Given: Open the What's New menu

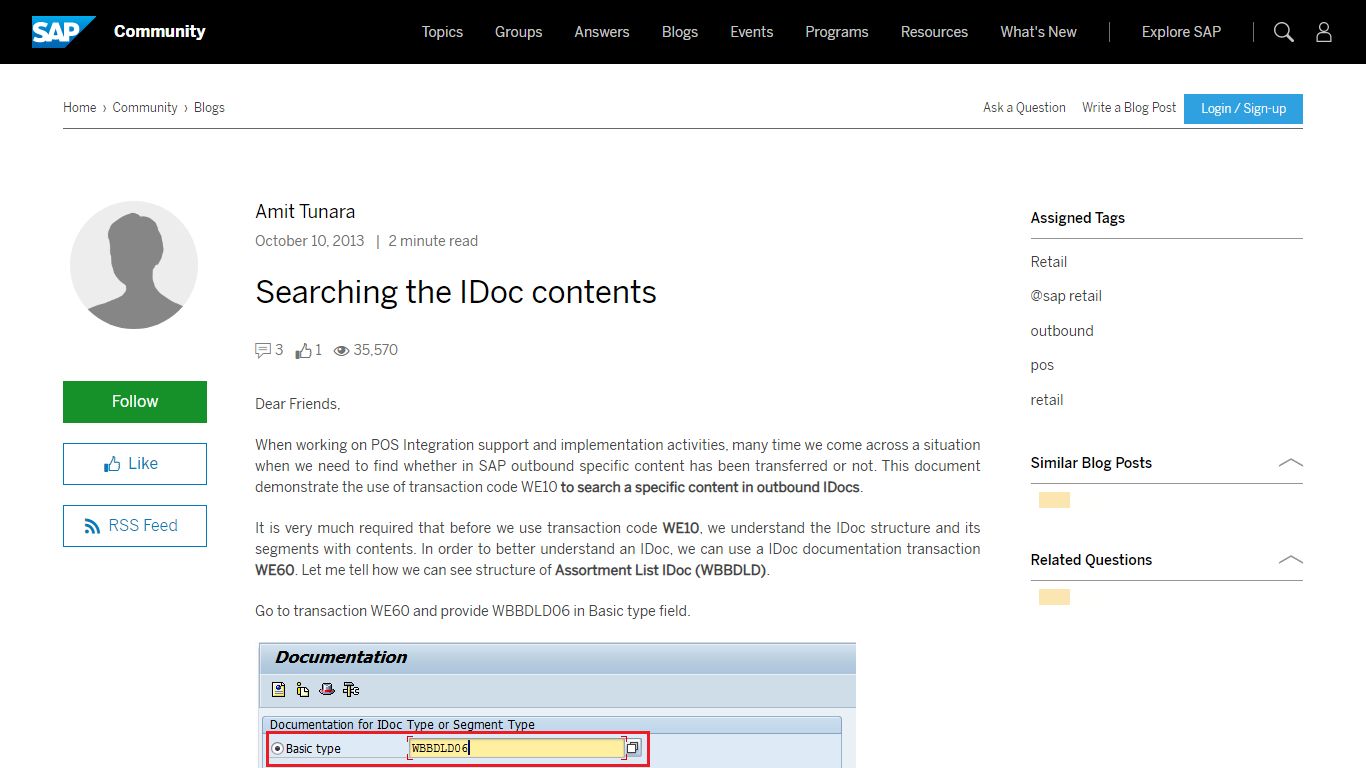Looking at the screenshot, I should 1038,32.
